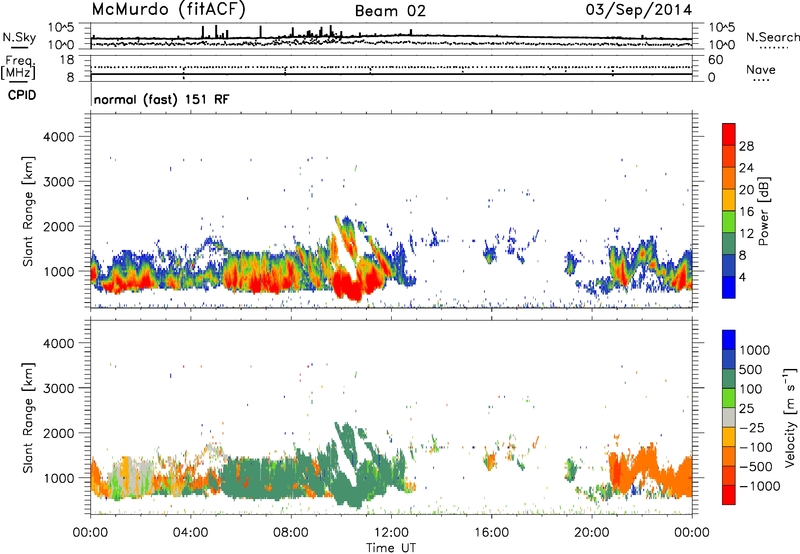Click the red -1000 Velocity swatch

(729, 495)
